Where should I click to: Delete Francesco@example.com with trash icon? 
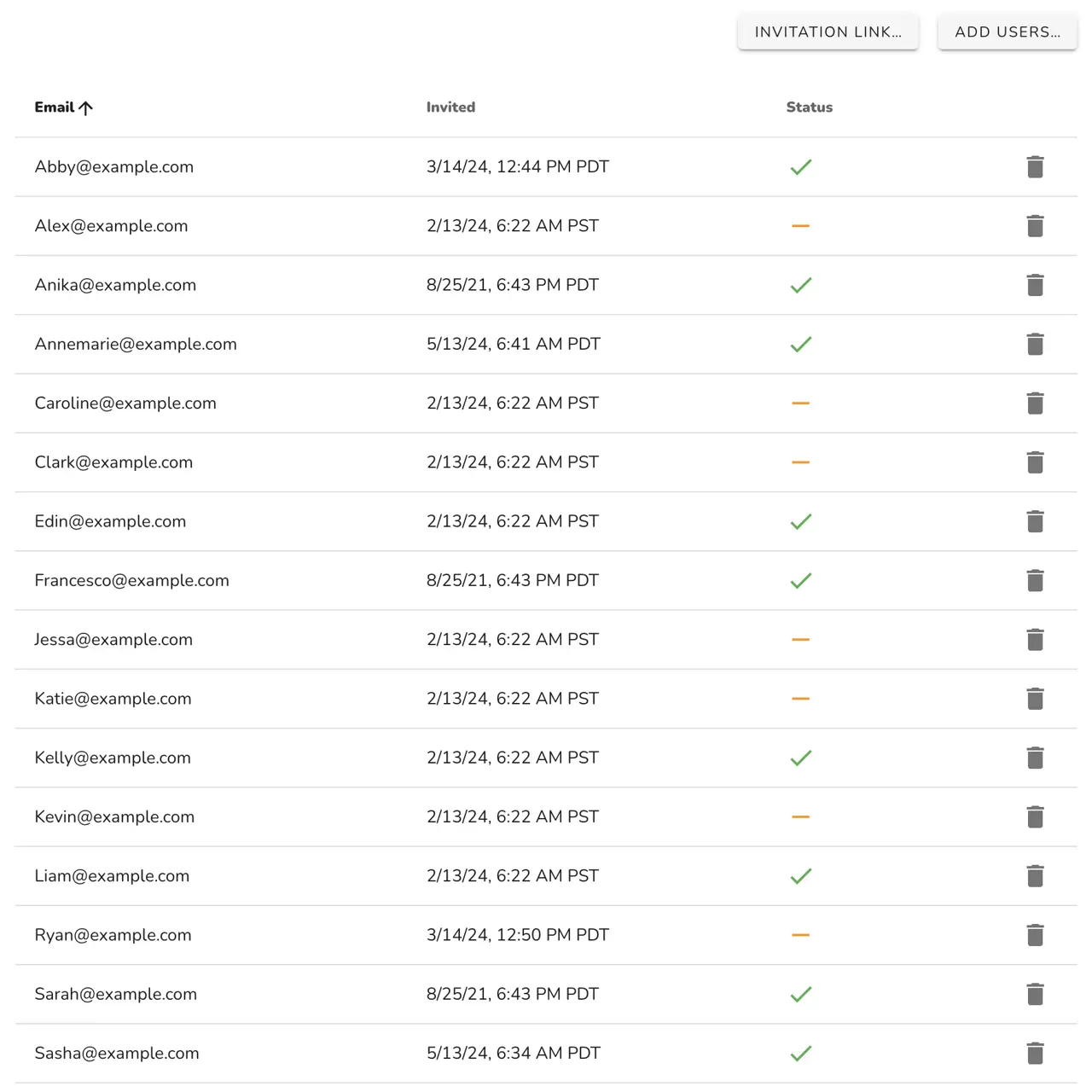(x=1035, y=581)
